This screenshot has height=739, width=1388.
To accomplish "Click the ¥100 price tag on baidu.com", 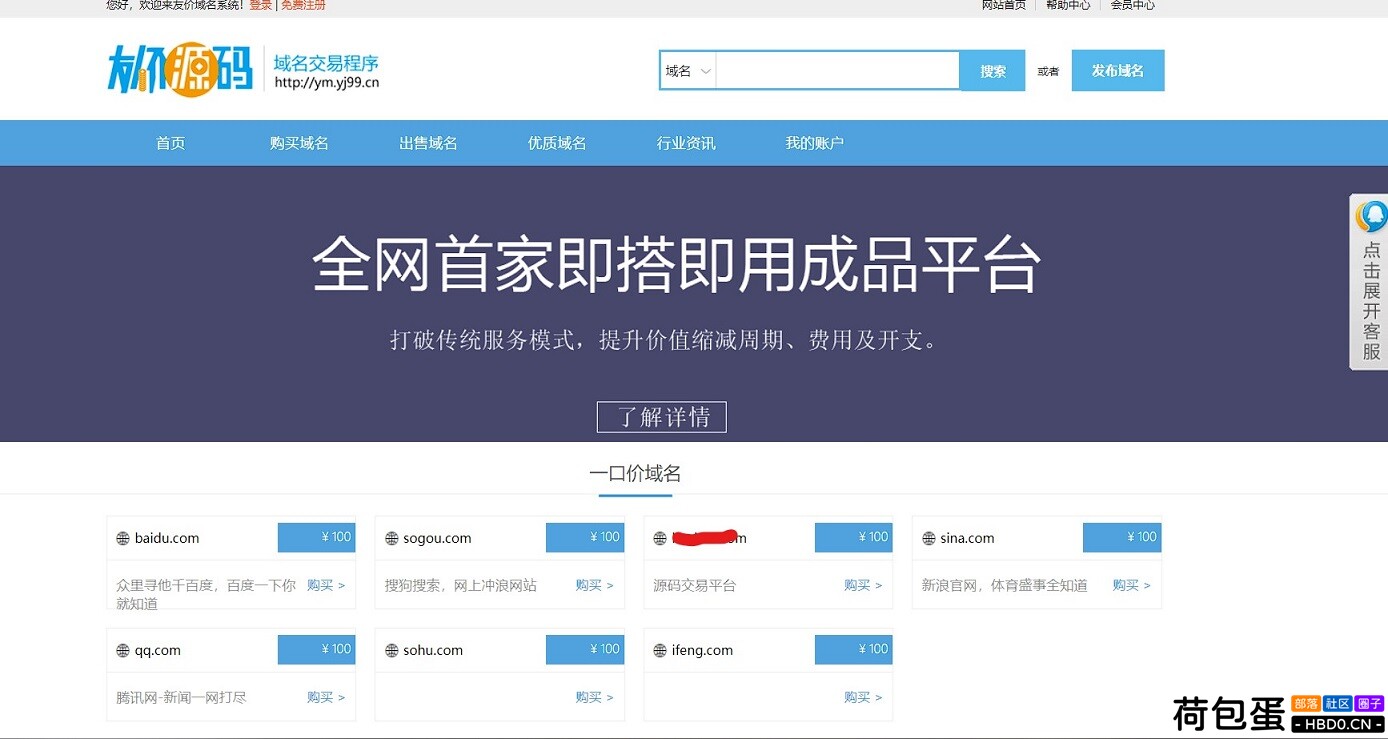I will [316, 537].
